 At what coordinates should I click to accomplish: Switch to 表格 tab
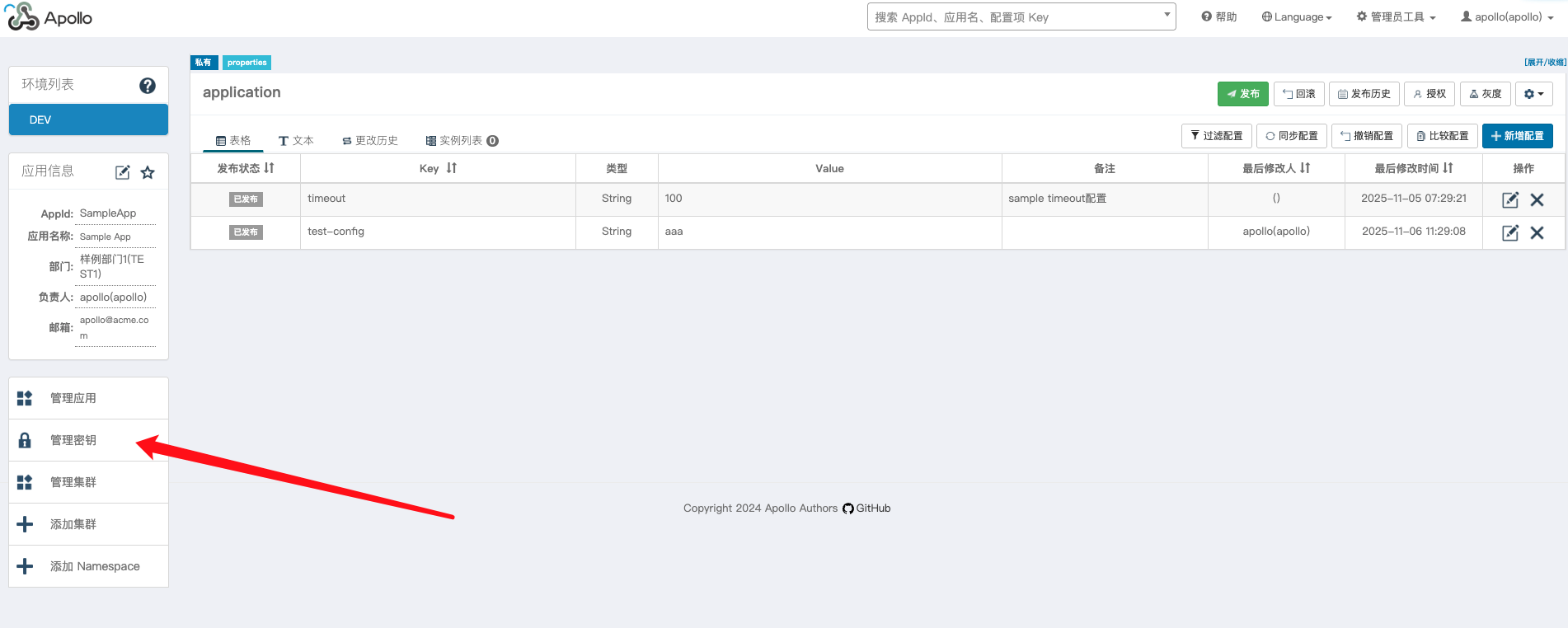pos(233,141)
